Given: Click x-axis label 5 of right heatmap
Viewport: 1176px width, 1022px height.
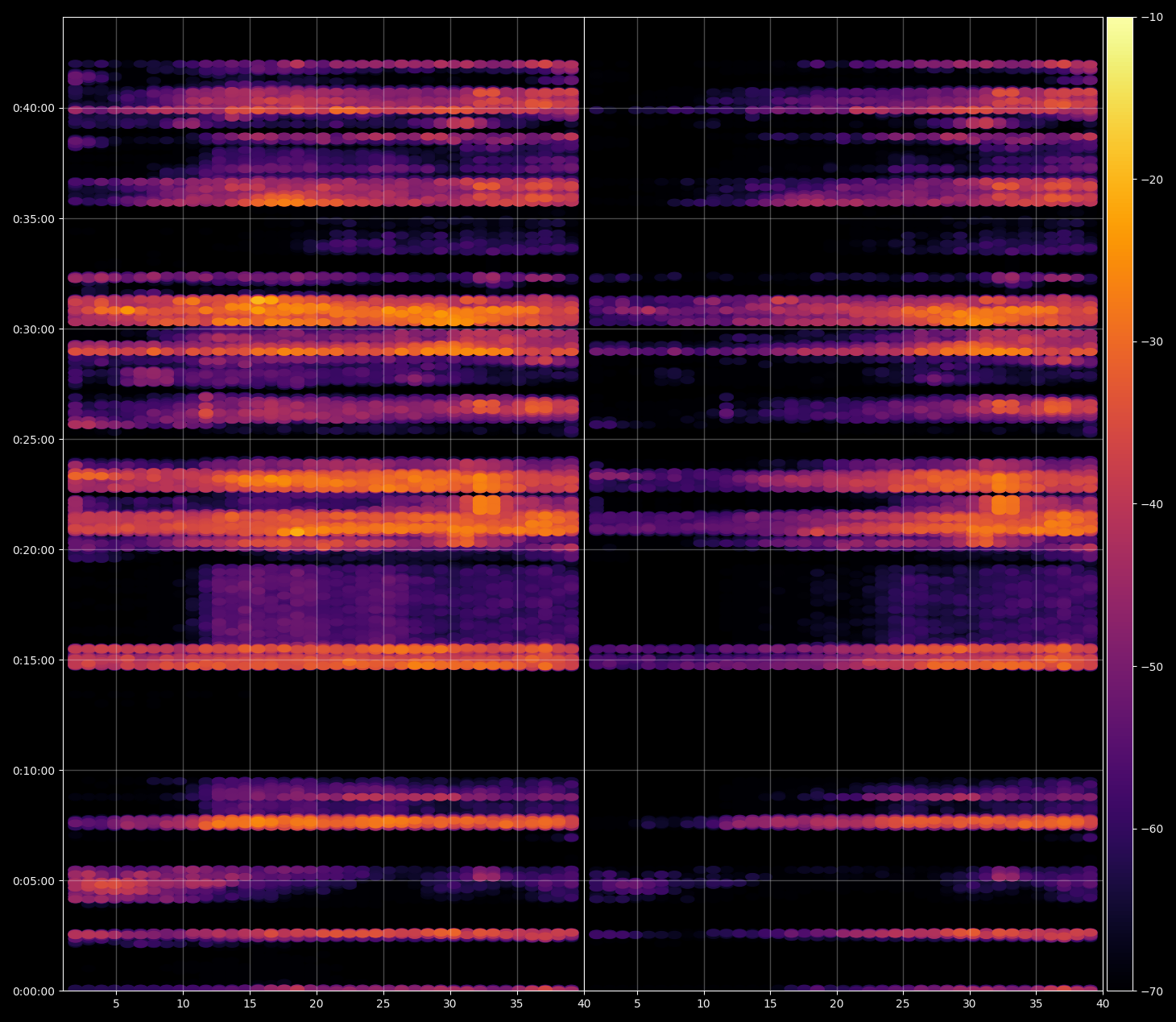Looking at the screenshot, I should (x=637, y=1003).
